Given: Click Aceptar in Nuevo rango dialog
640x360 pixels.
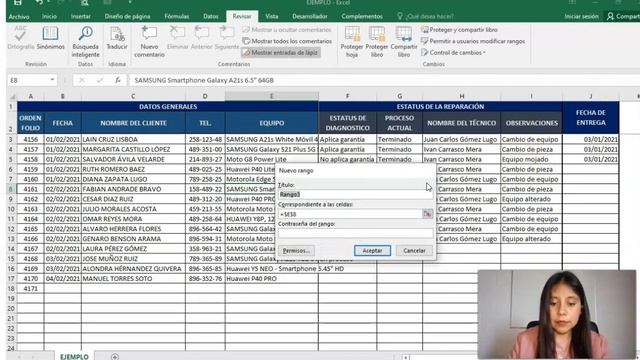Looking at the screenshot, I should point(372,251).
